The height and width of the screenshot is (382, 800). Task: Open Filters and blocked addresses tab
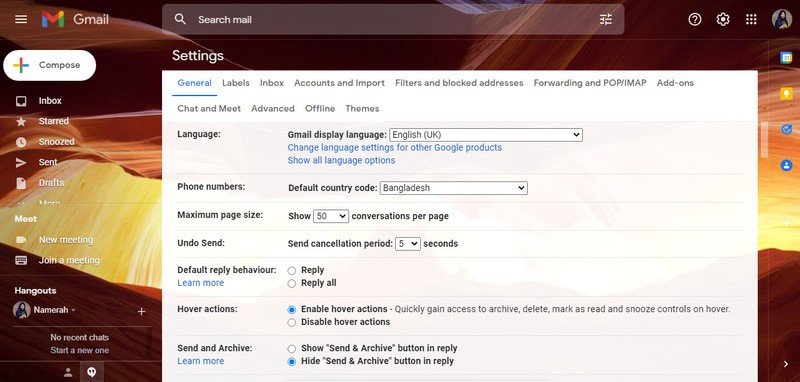coord(459,83)
